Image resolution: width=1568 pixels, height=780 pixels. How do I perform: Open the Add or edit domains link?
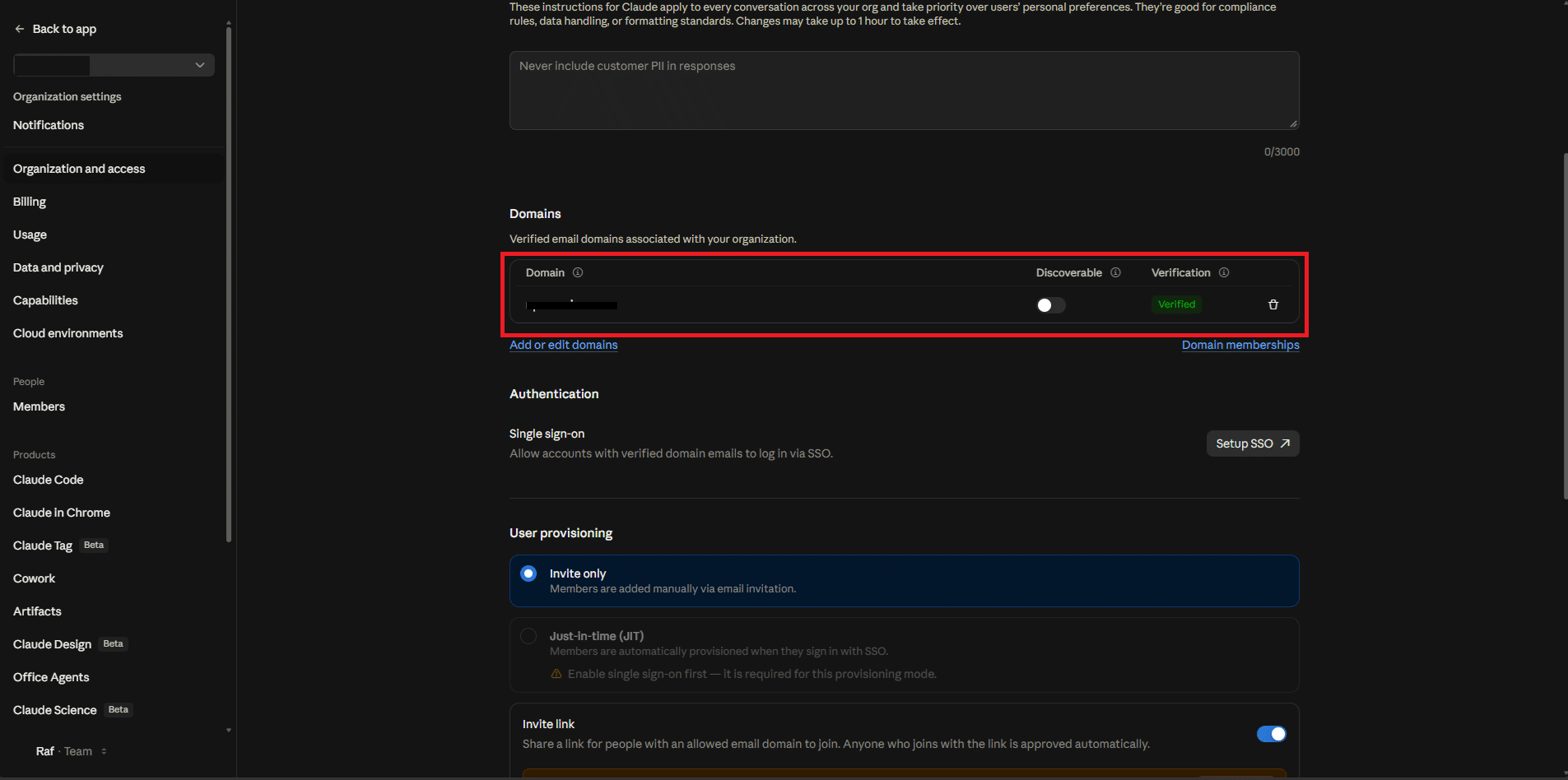tap(564, 345)
